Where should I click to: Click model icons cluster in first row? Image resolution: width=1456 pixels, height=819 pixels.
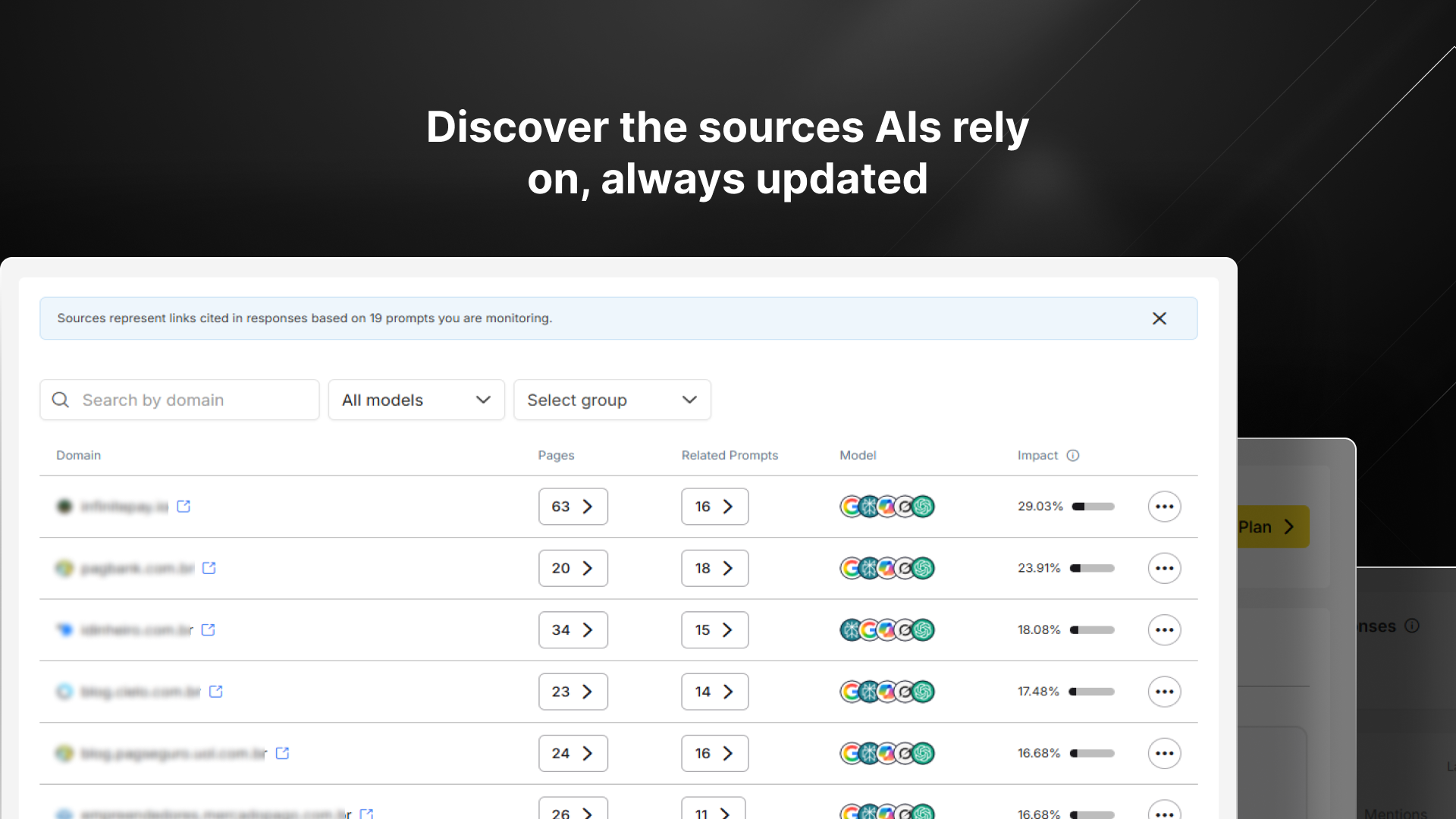[886, 507]
